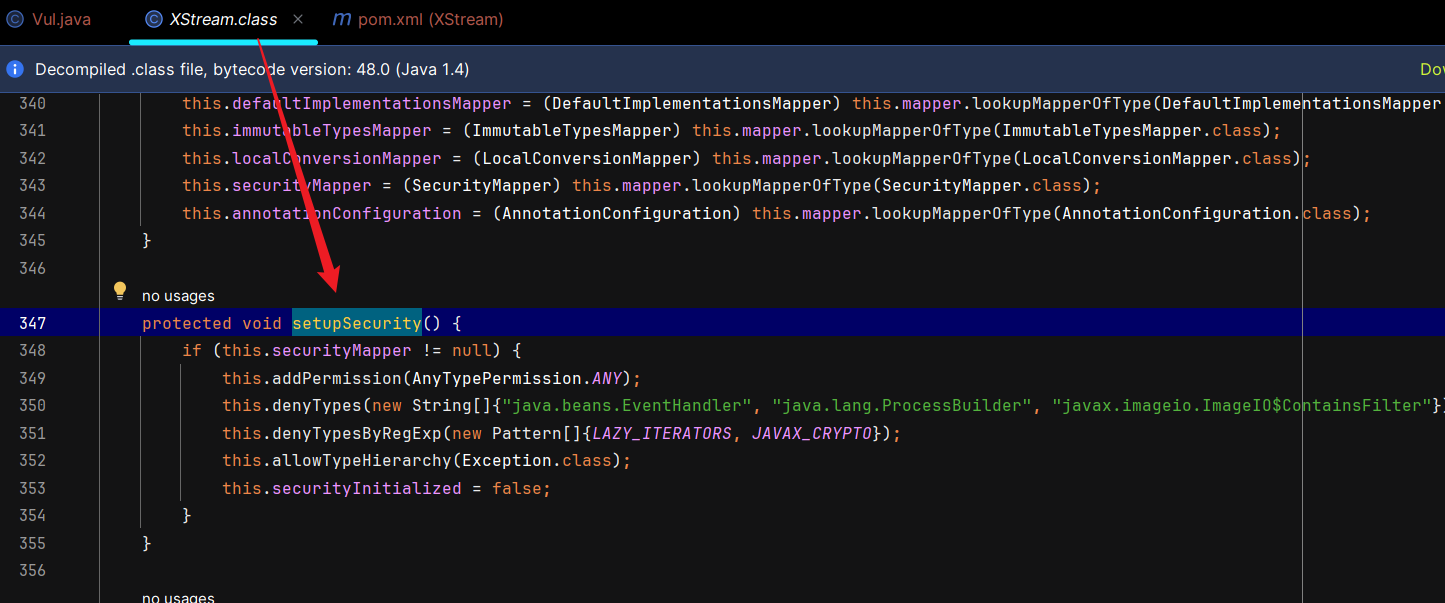Click JAVAX_CRYPTO constant on line 351
This screenshot has height=603, width=1445.
(811, 433)
